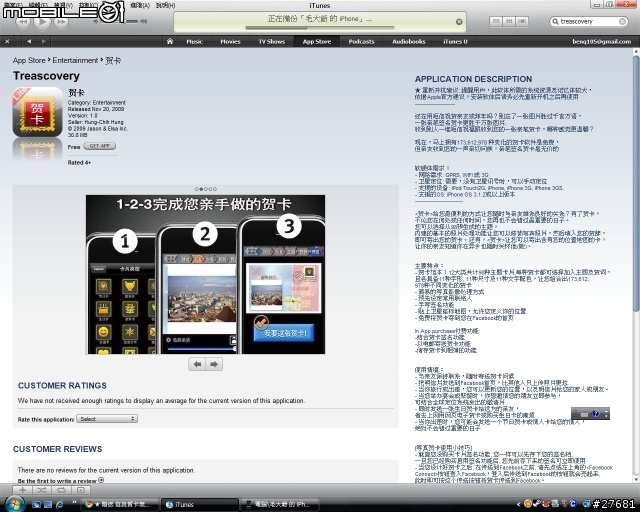The height and width of the screenshot is (512, 640).
Task: Click the Previous track rewind button
Action: 23,22
